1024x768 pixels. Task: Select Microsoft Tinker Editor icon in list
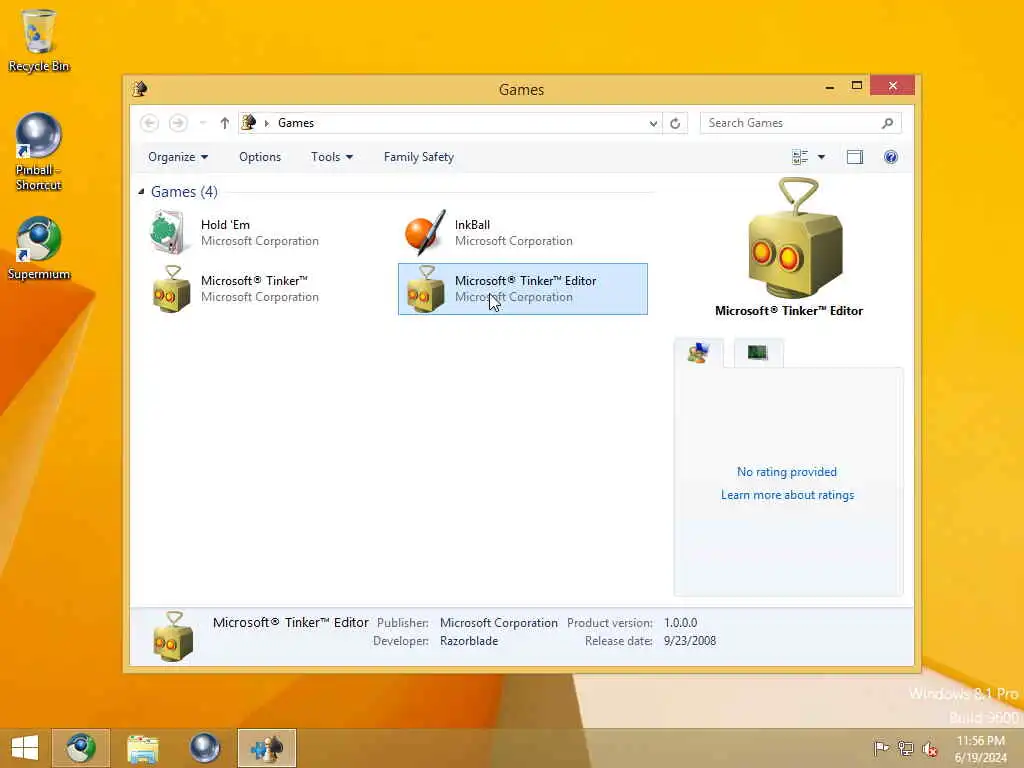(425, 289)
